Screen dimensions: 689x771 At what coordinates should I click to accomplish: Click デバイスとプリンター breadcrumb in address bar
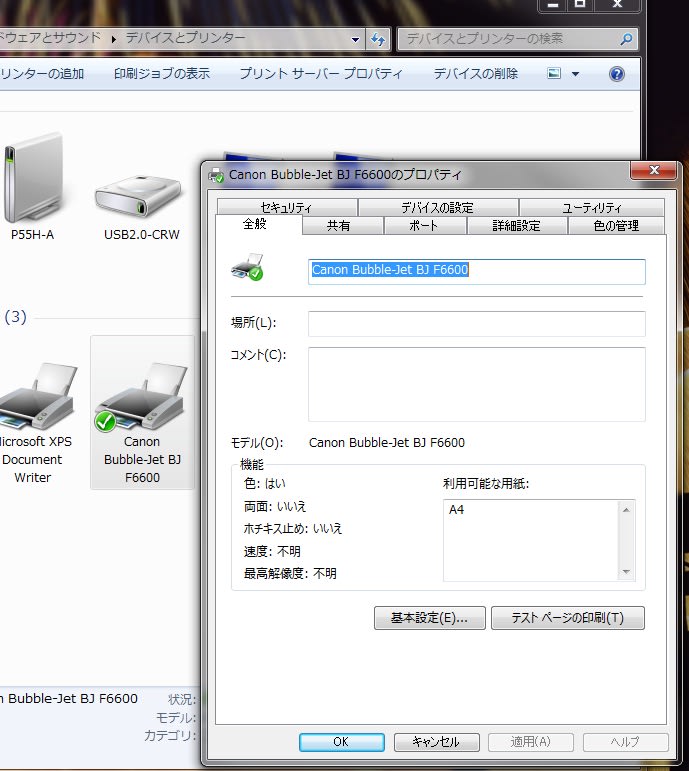(x=185, y=38)
